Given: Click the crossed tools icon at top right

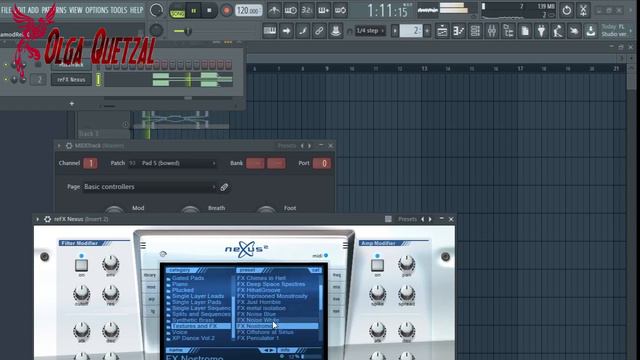Looking at the screenshot, I should click(583, 11).
